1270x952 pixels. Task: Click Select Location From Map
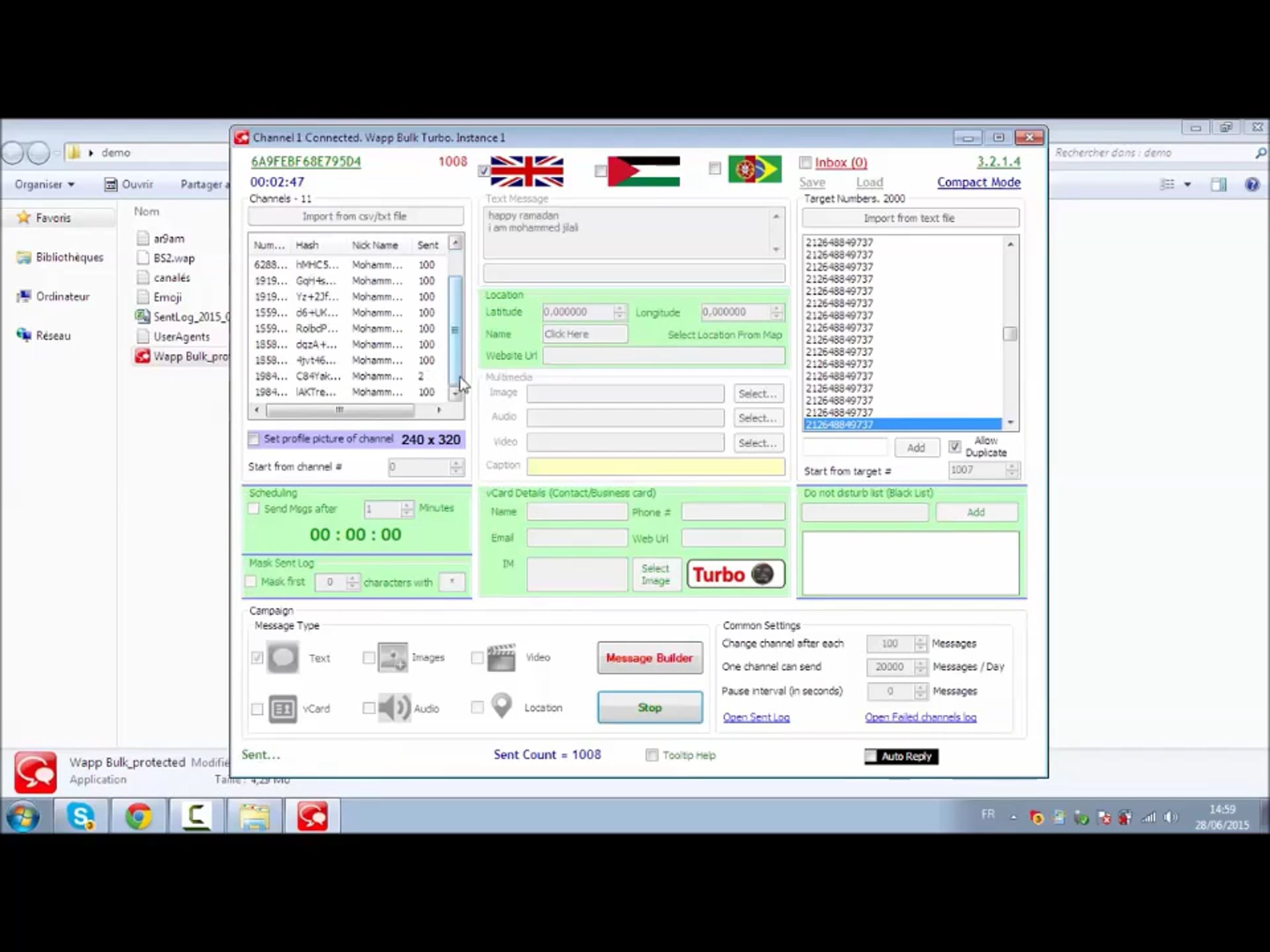point(724,335)
